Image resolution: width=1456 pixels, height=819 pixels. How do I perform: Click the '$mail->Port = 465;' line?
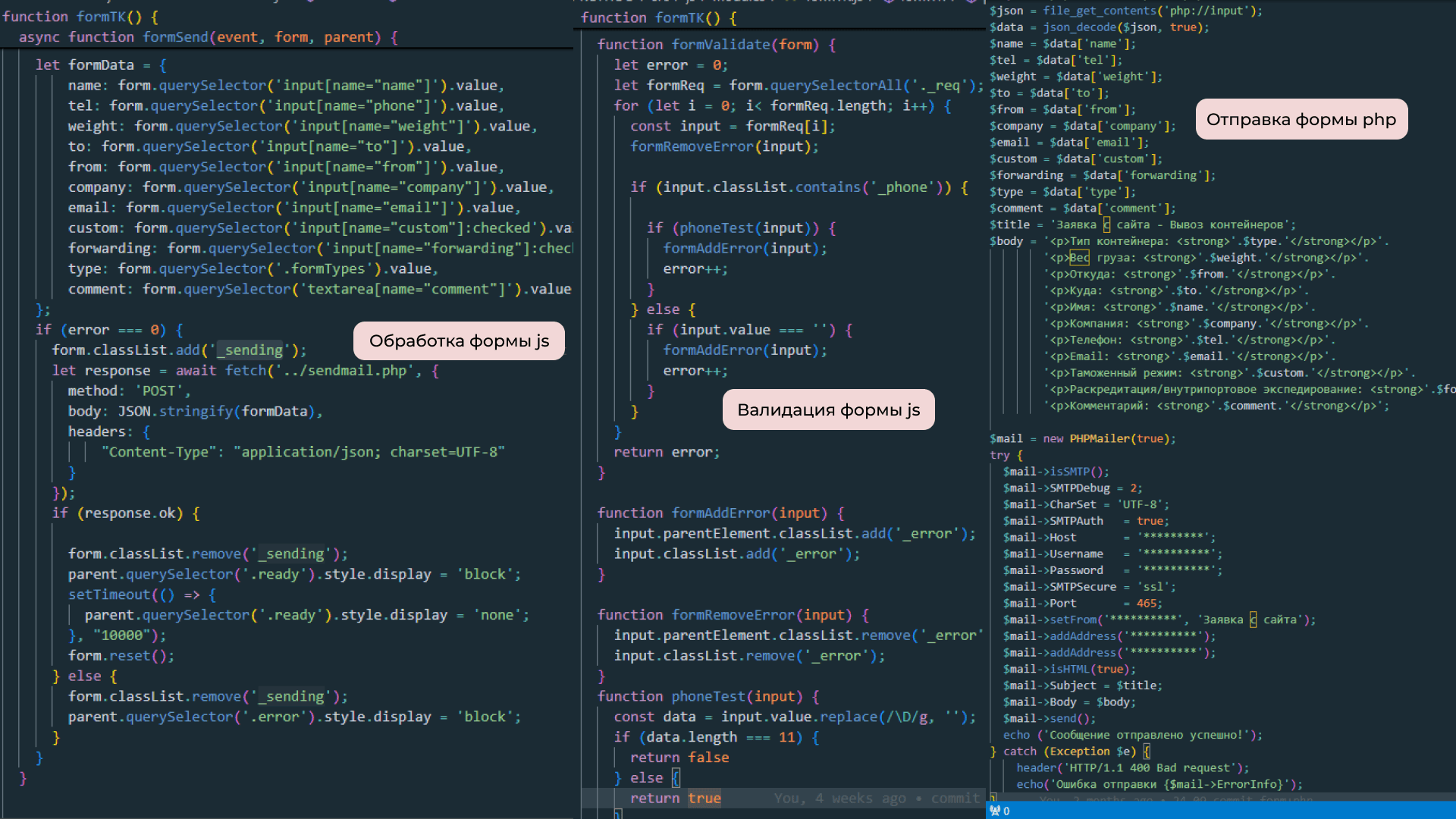coord(1083,604)
